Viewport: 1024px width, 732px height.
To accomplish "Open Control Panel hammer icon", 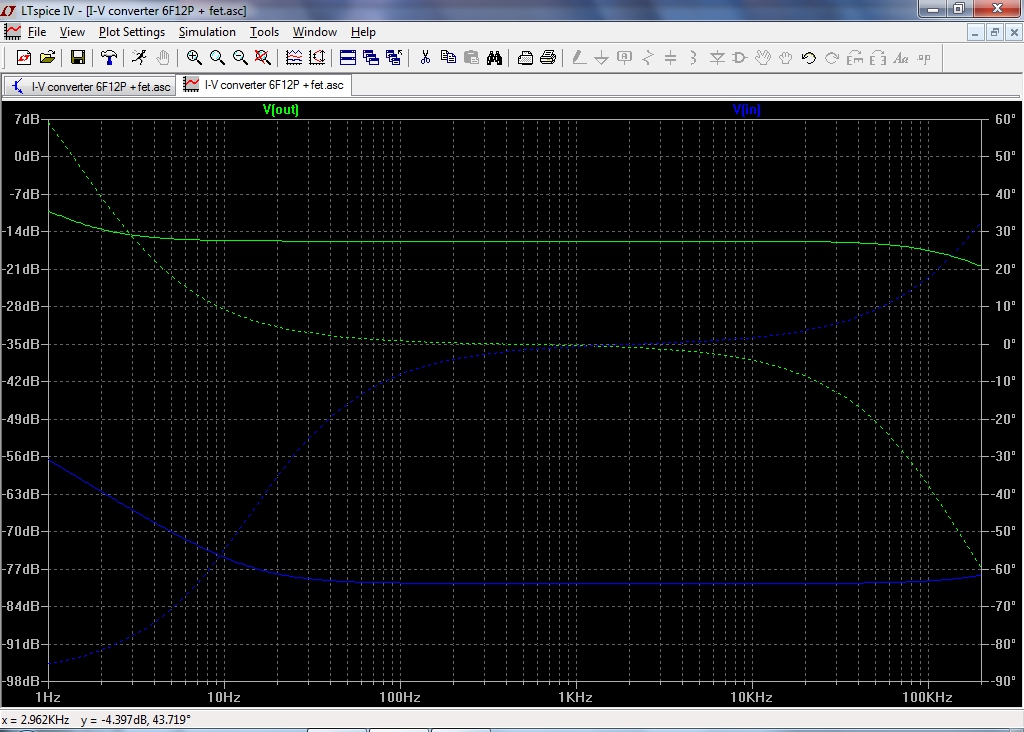I will click(x=108, y=58).
